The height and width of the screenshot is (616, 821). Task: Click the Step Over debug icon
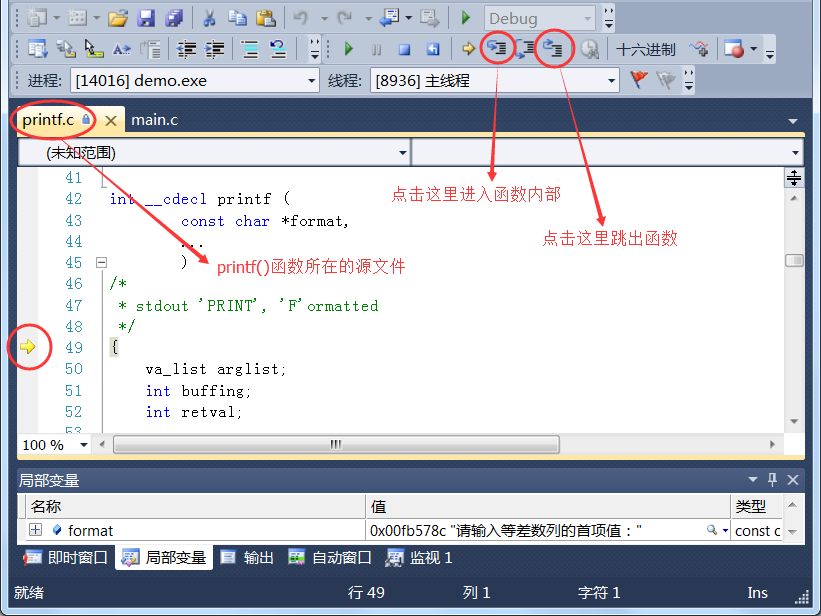click(526, 48)
